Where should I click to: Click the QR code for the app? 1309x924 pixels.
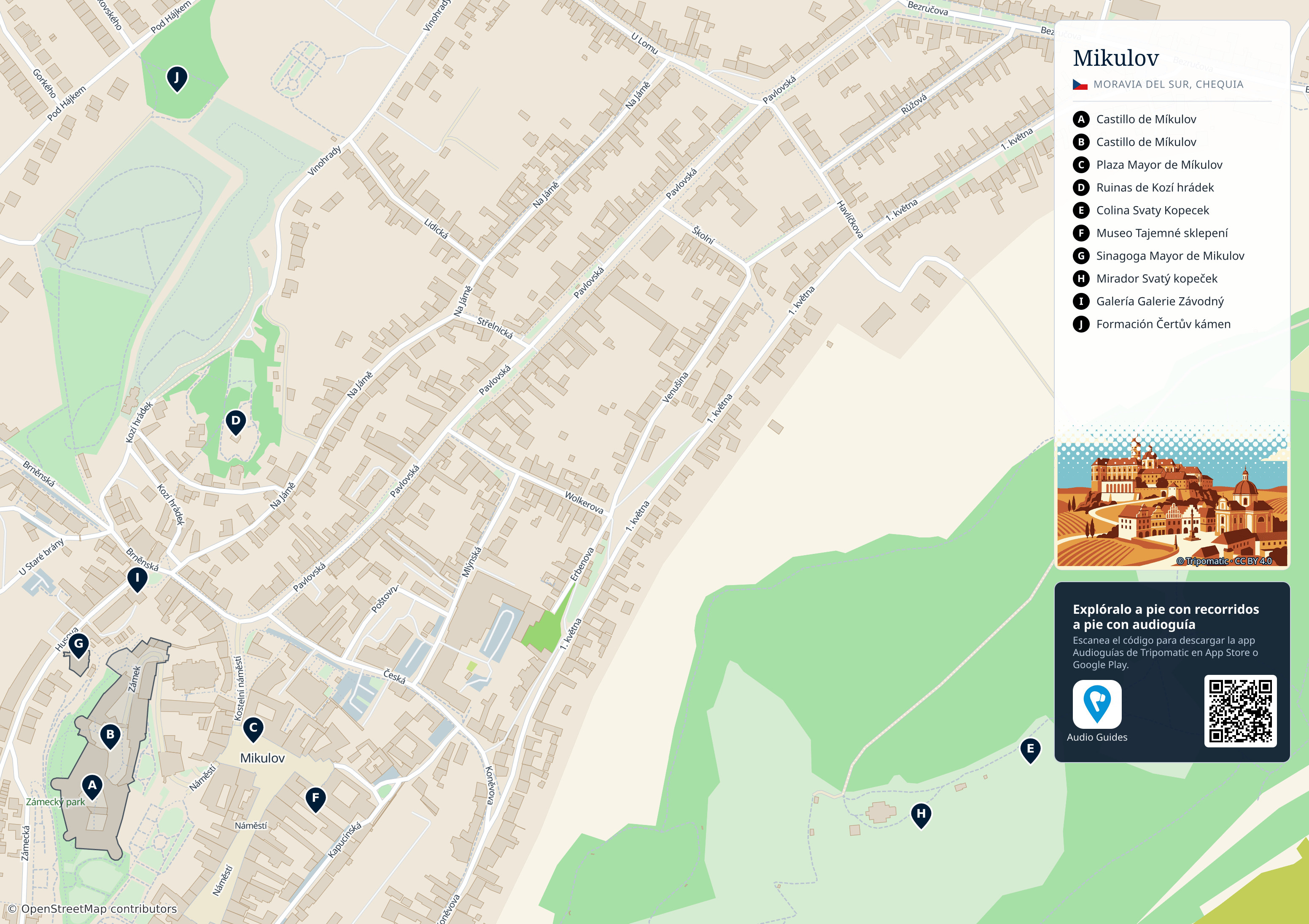[x=1240, y=711]
